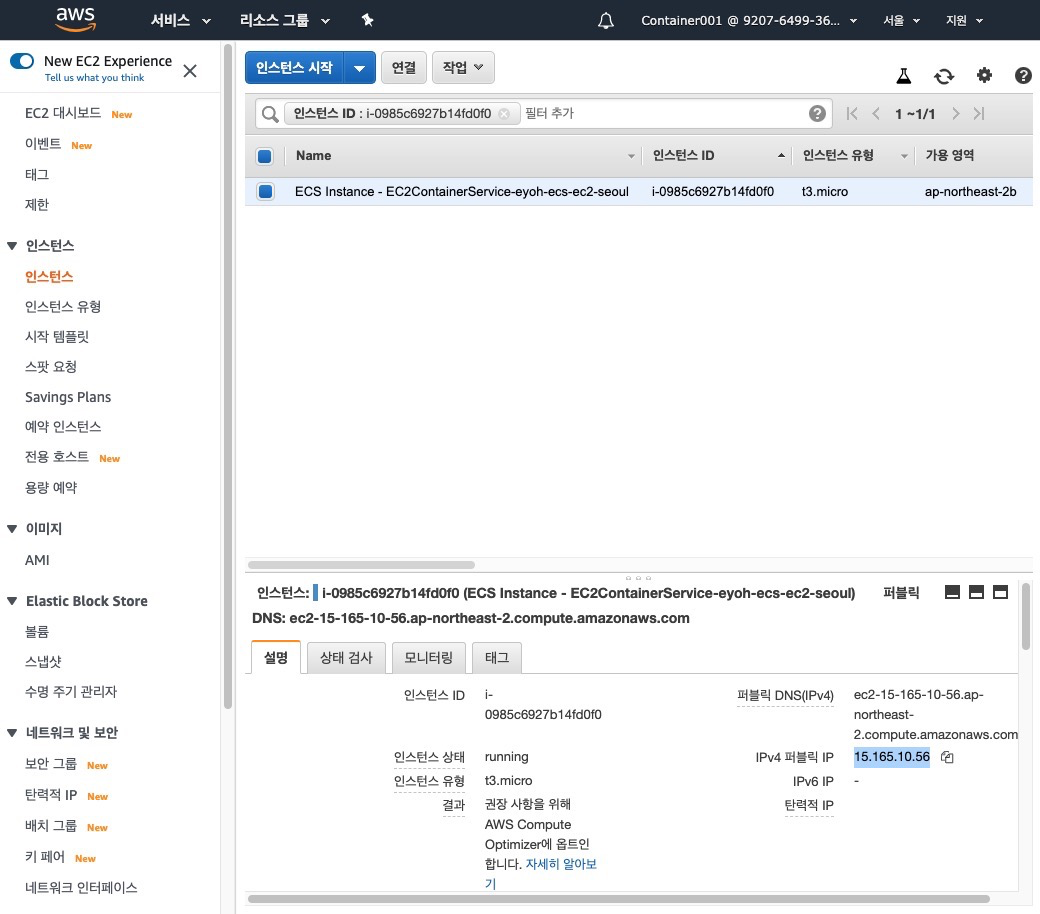Collapse the 인스턴스 sidebar section
This screenshot has height=914, width=1040.
(12, 246)
